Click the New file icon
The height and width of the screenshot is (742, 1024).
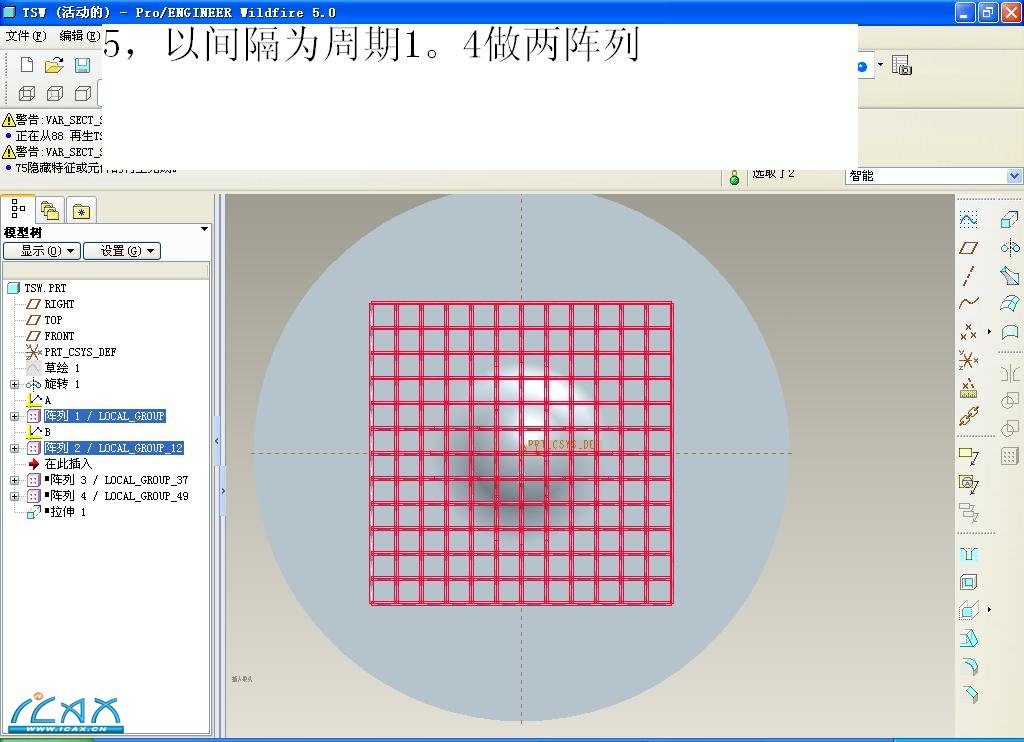(x=27, y=65)
